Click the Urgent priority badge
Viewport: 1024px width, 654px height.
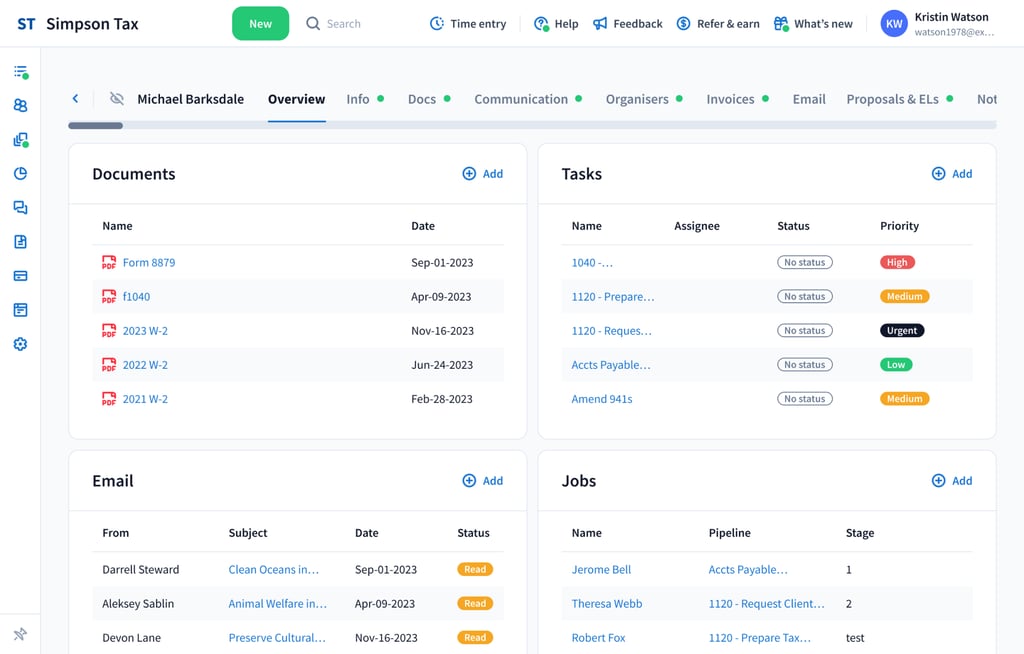click(x=902, y=331)
